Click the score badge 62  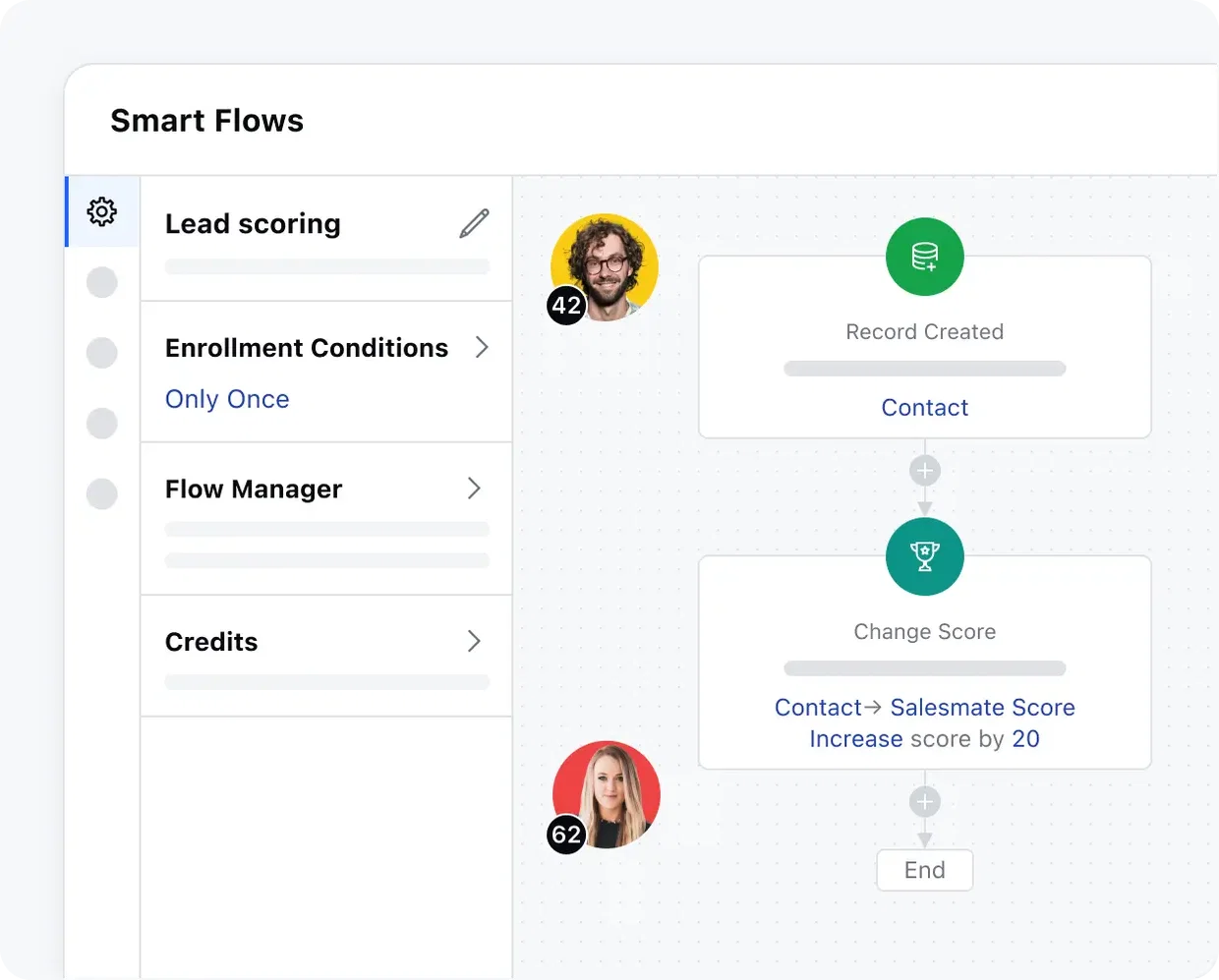point(566,835)
